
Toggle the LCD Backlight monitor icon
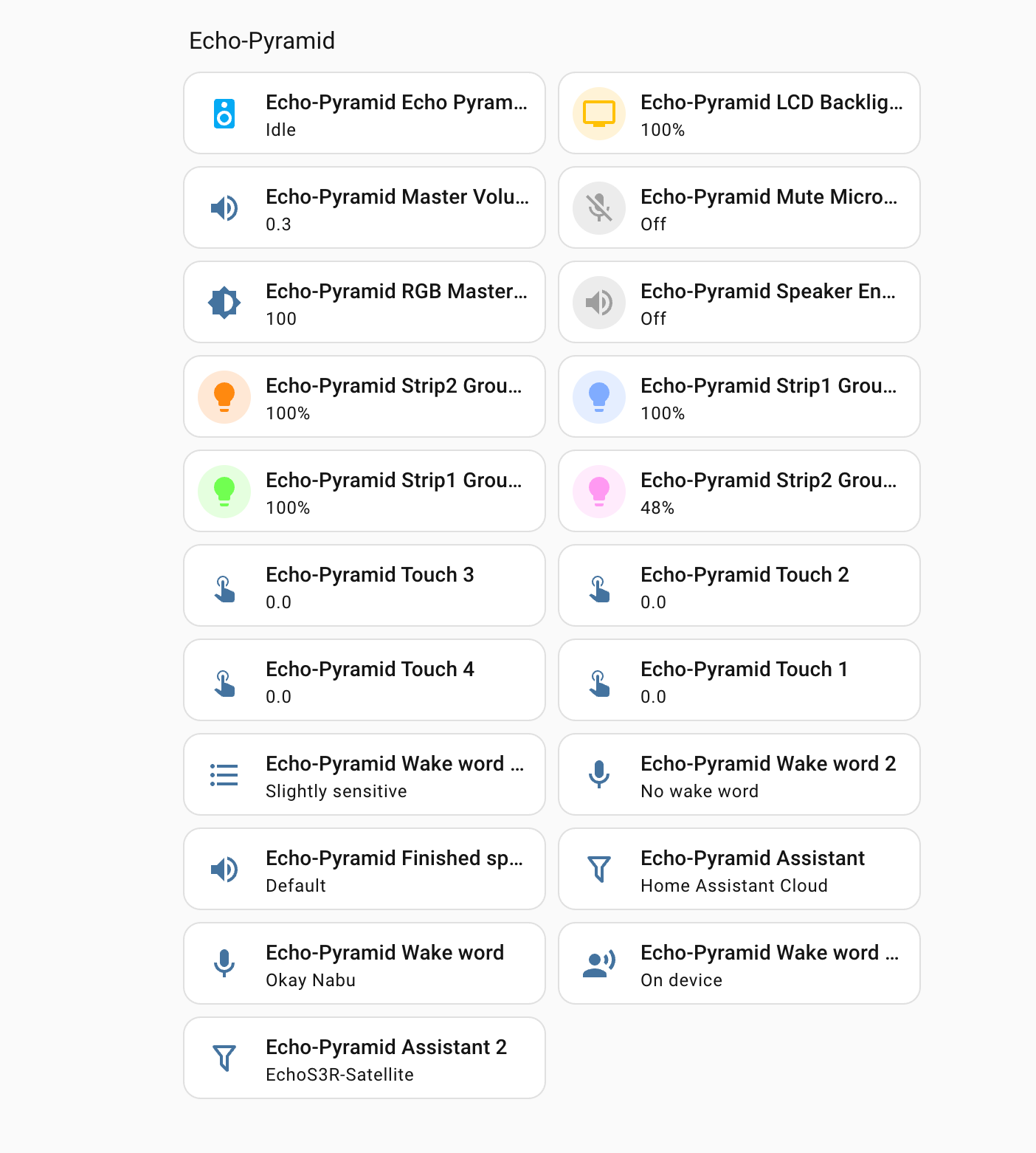point(599,114)
